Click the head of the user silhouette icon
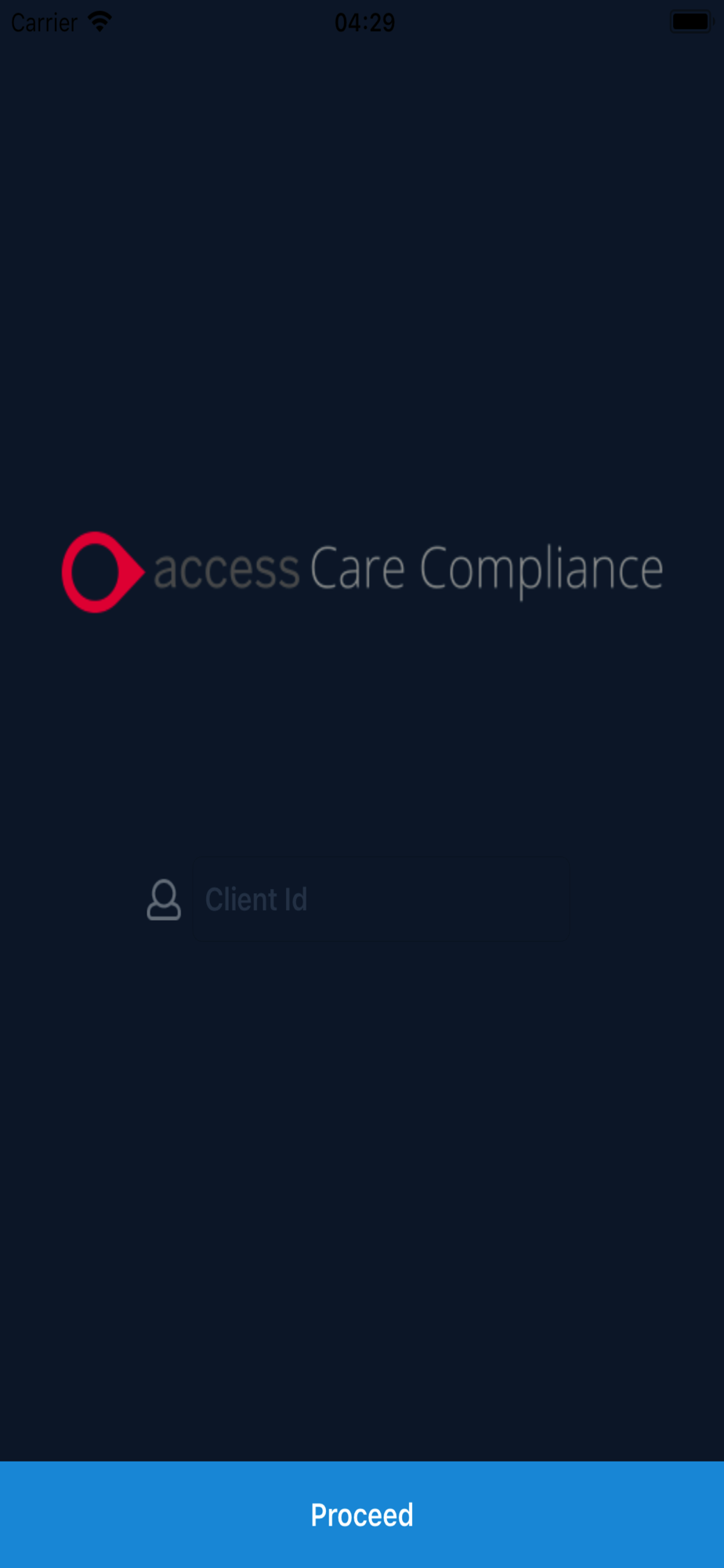 (x=164, y=891)
